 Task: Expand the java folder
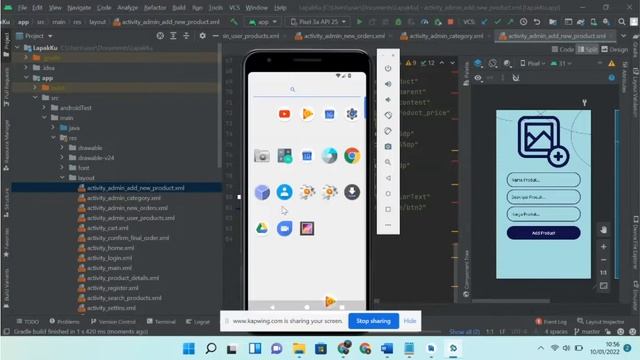click(x=53, y=128)
